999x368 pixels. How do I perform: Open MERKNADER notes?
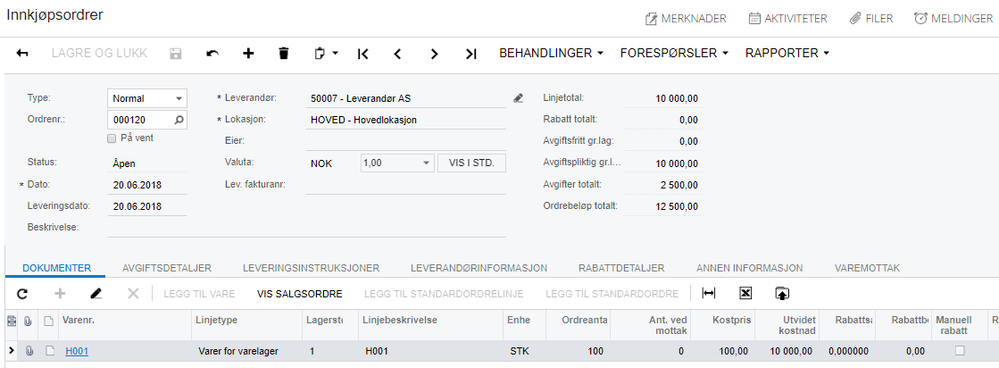(x=686, y=18)
